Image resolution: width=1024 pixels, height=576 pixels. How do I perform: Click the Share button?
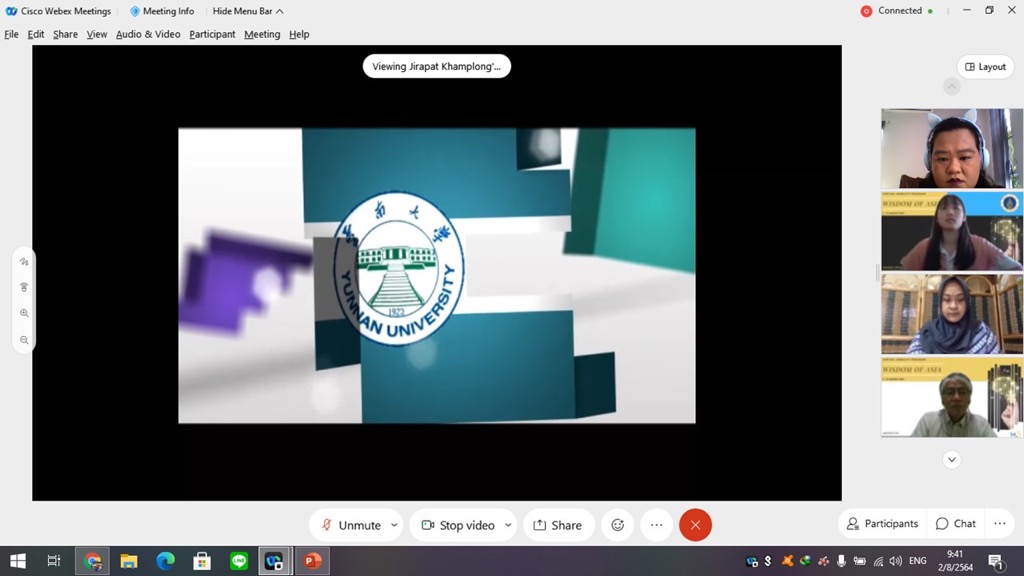click(557, 525)
